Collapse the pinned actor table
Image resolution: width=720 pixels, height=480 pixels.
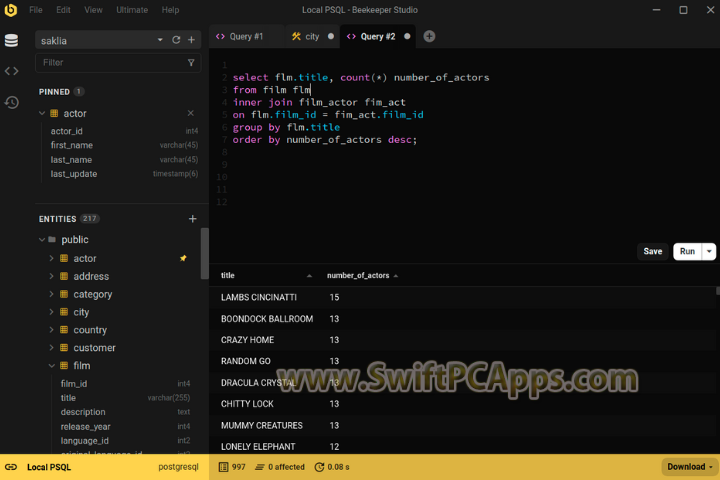pos(42,113)
